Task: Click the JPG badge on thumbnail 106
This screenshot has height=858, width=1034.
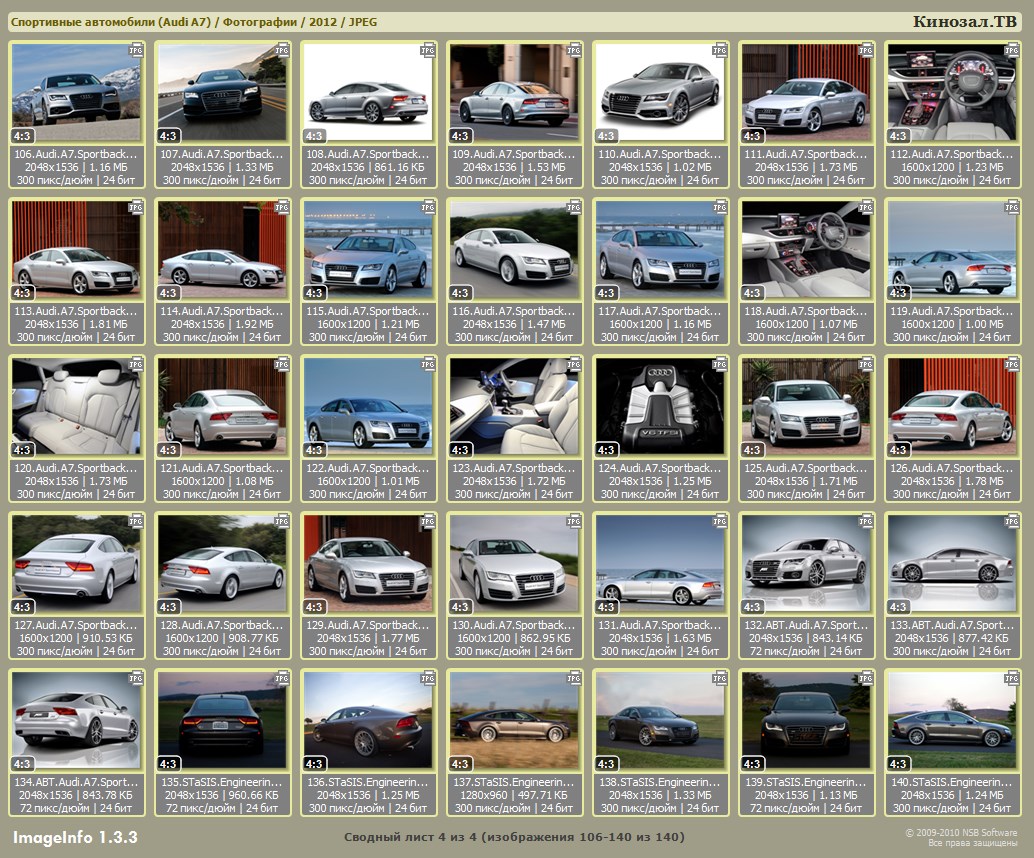Action: click(136, 49)
